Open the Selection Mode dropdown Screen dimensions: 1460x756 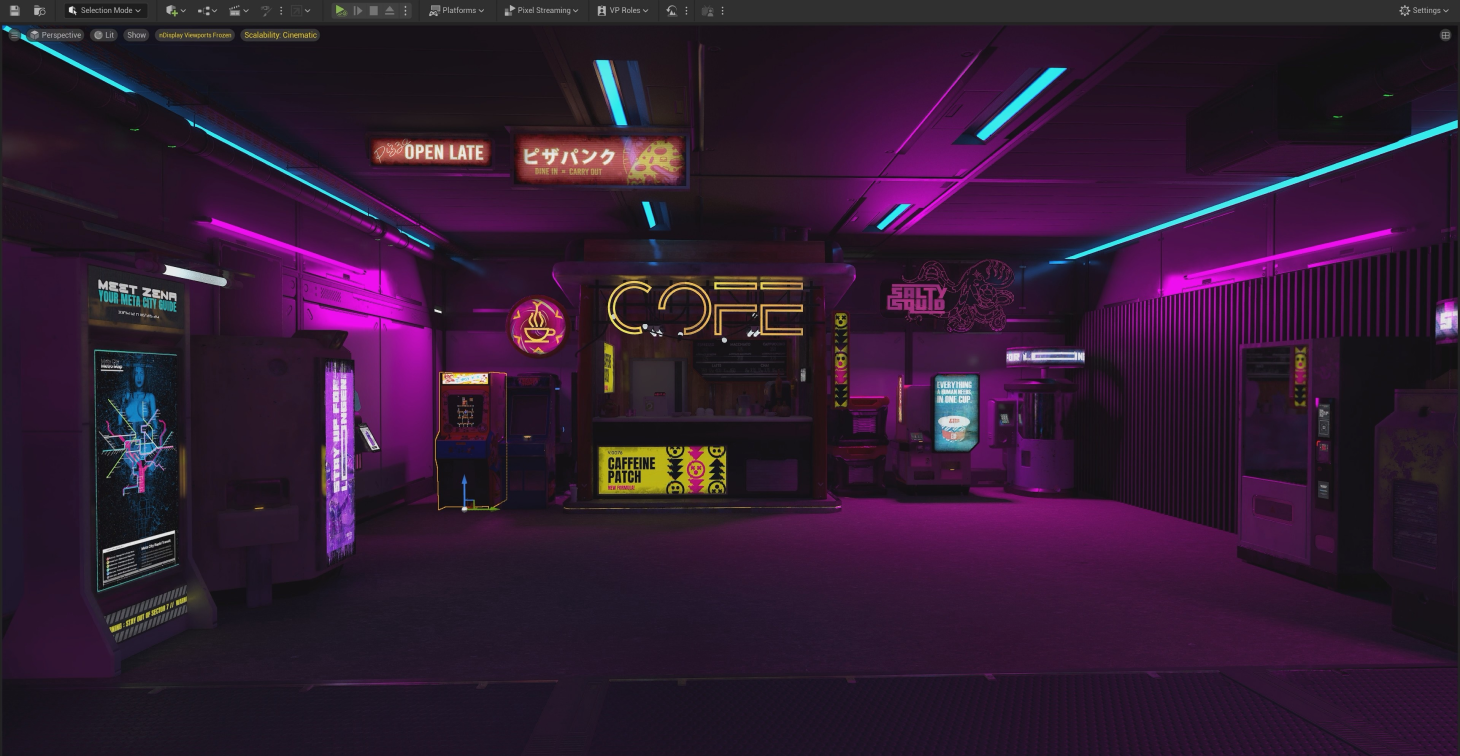[x=105, y=10]
